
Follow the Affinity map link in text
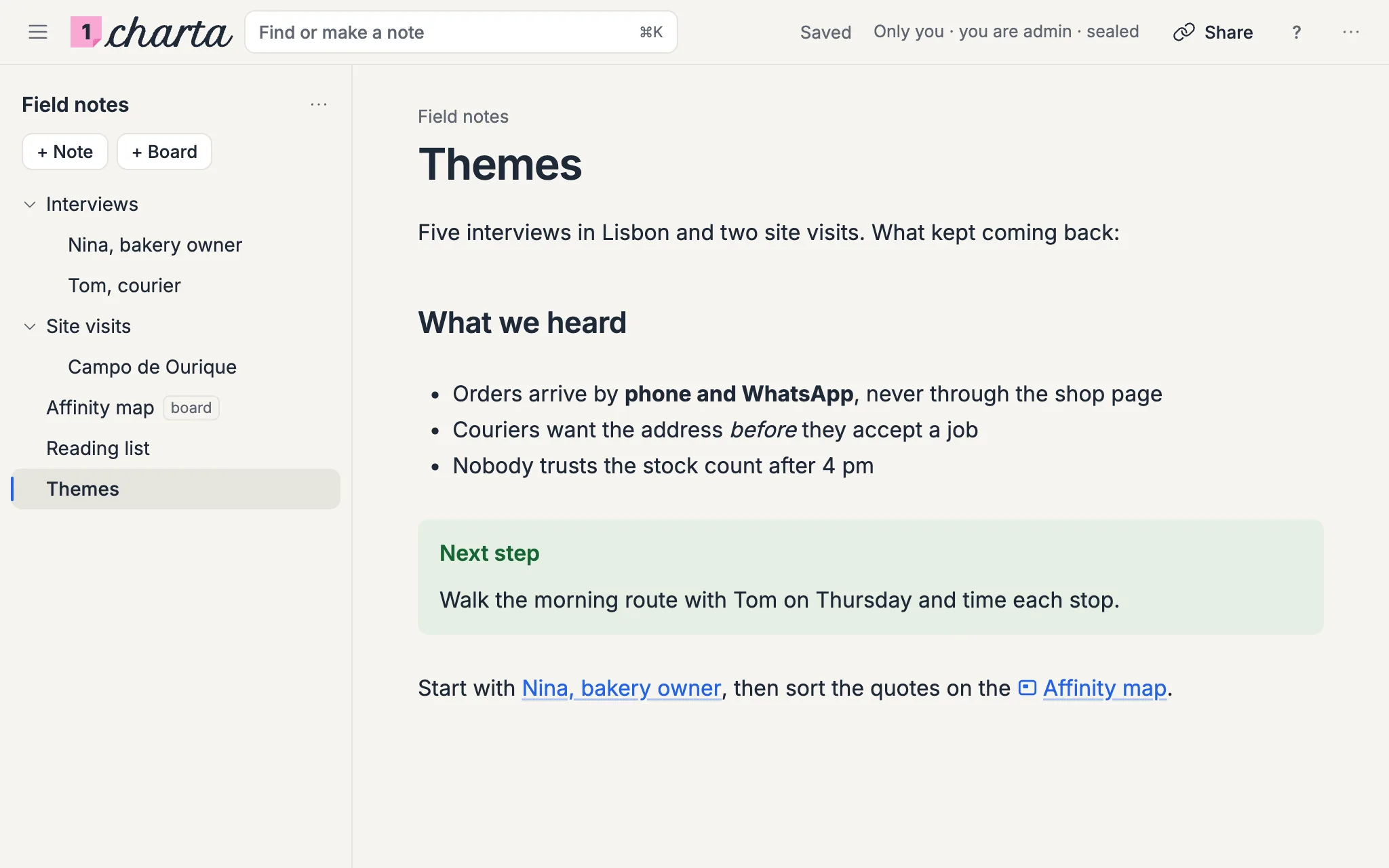[x=1104, y=688]
